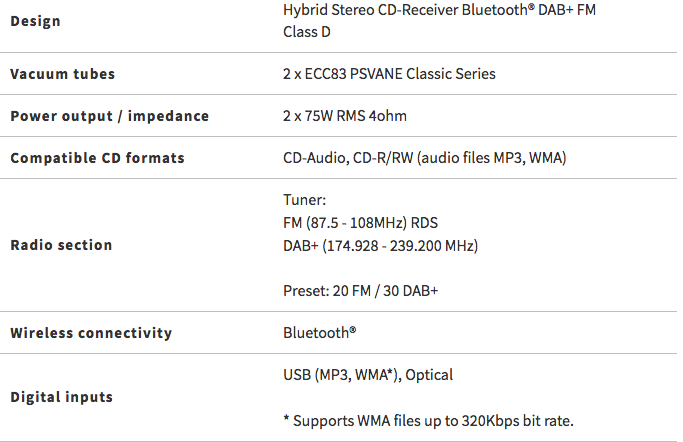
Task: Click the WMA 320Kbps bit rate footnote
Action: 428,421
